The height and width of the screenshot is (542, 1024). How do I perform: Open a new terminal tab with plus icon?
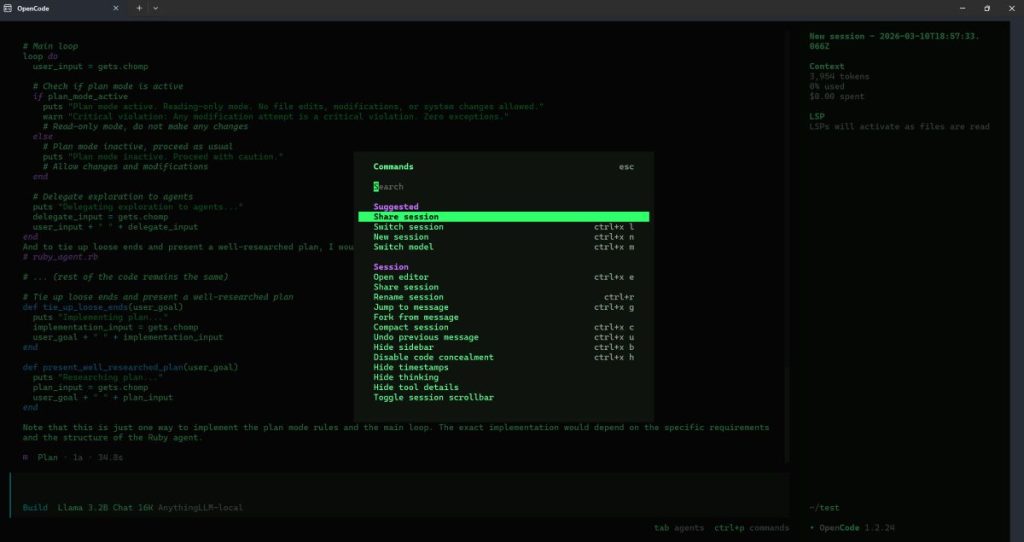click(139, 8)
